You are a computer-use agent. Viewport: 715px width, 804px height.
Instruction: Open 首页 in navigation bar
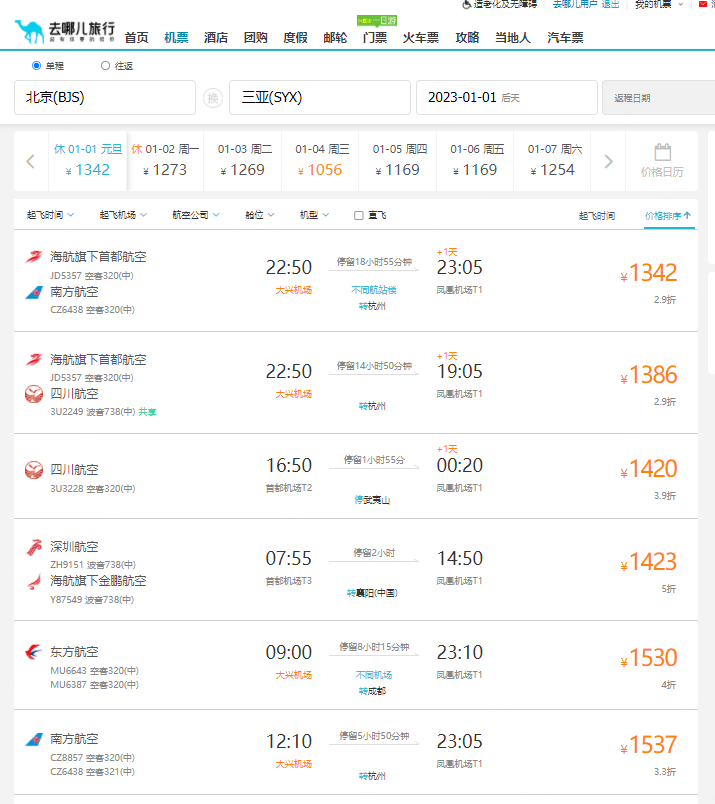[136, 38]
